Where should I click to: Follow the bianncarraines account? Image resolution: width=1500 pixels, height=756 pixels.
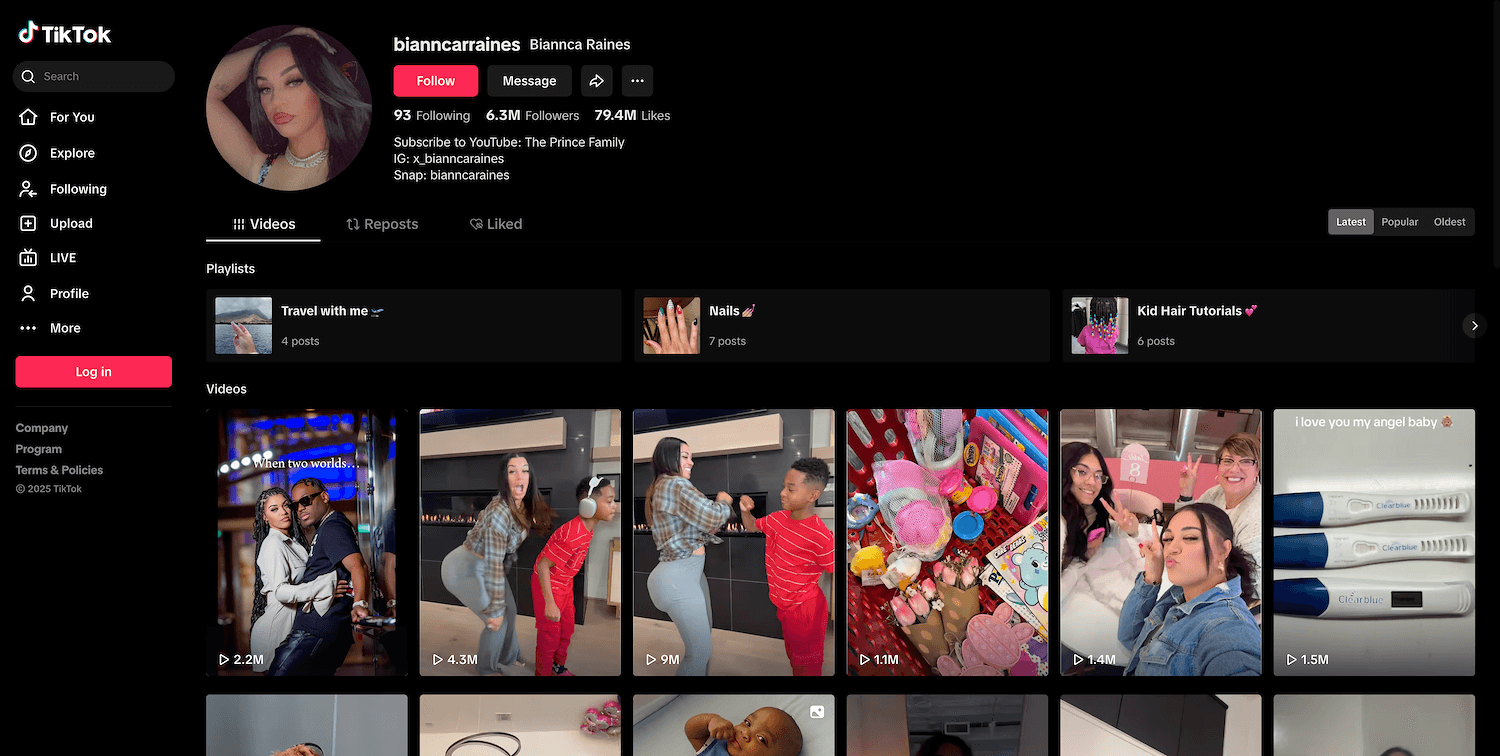click(435, 81)
